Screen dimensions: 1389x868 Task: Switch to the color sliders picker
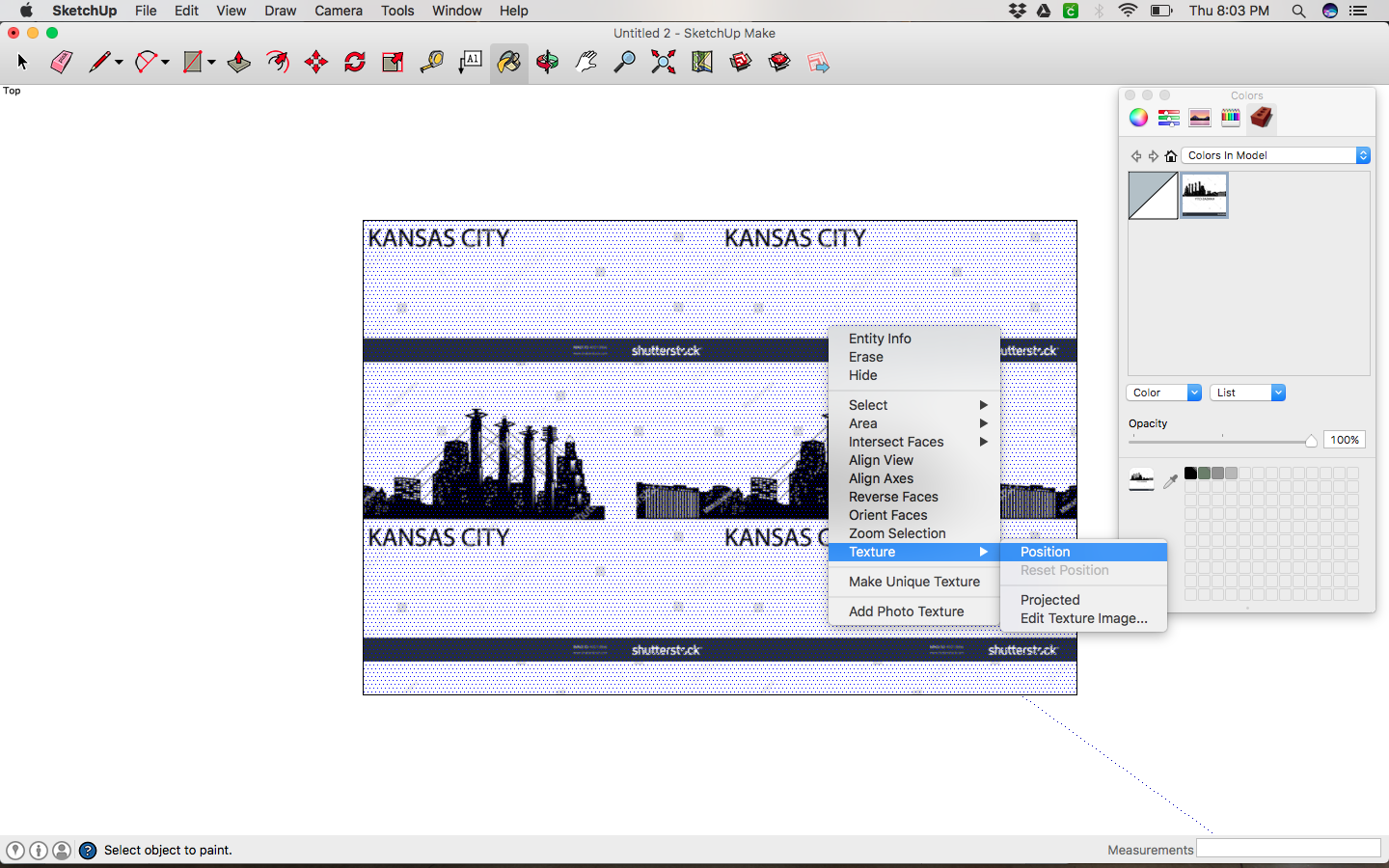[1169, 118]
